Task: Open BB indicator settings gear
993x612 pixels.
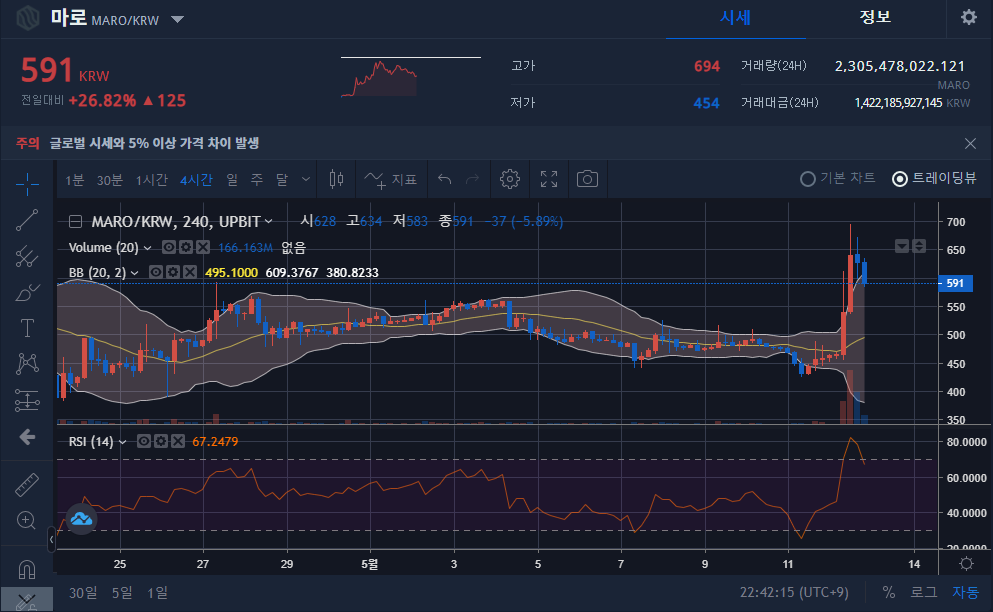Action: tap(172, 272)
